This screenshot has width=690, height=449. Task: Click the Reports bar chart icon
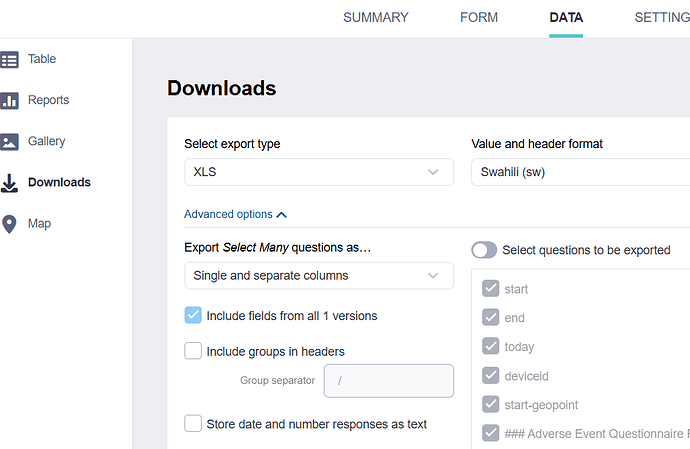(9, 100)
